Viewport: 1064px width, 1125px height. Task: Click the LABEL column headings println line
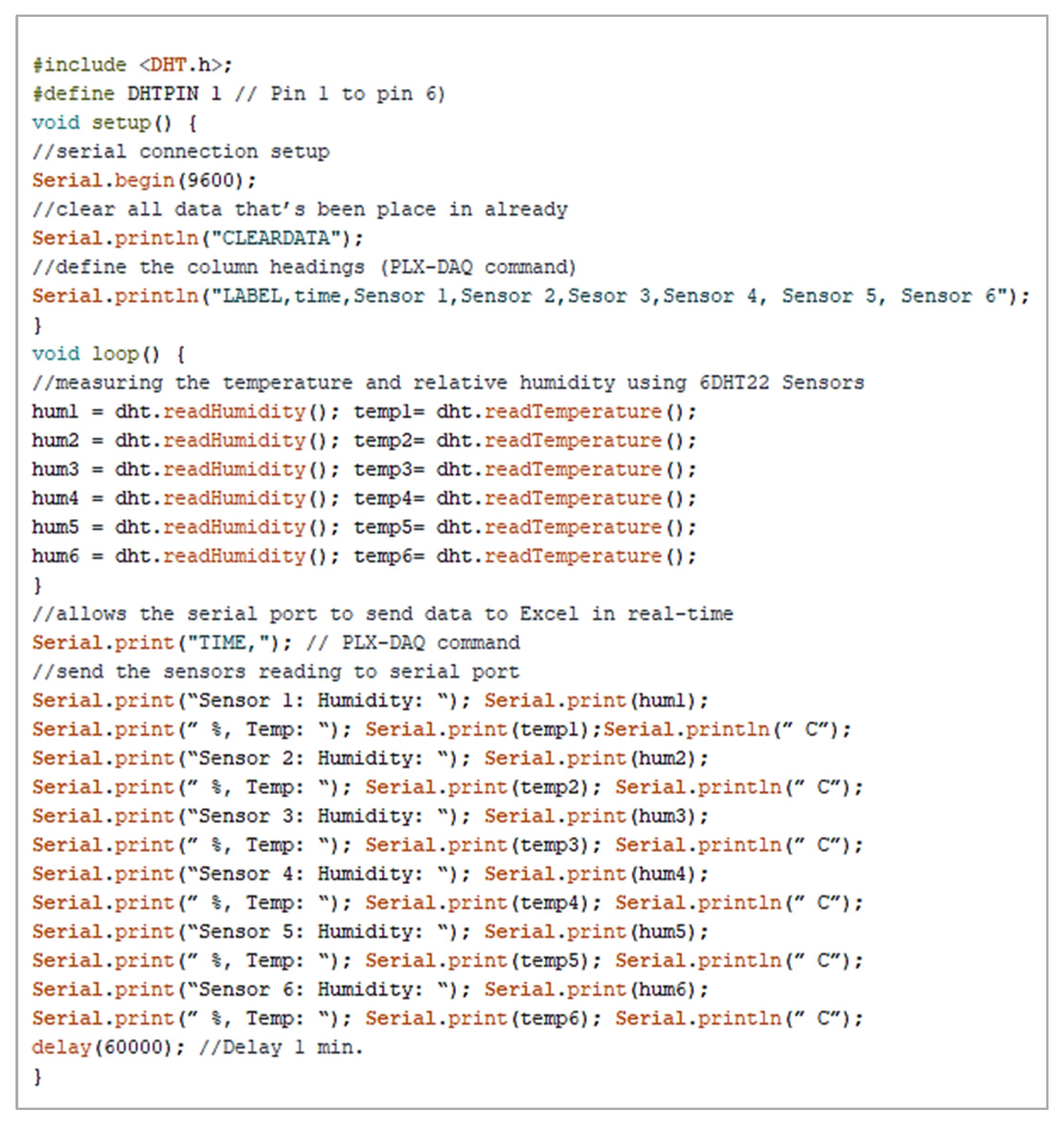(530, 296)
